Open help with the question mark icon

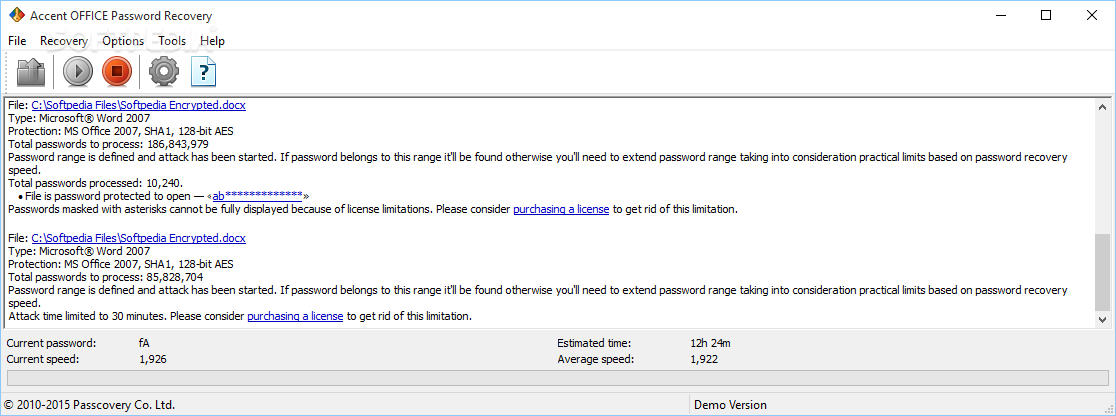point(204,72)
